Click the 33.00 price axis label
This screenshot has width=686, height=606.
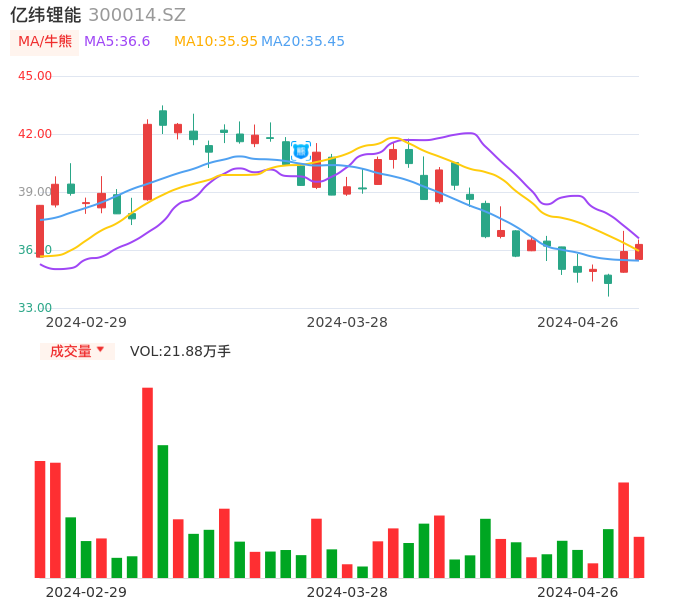point(35,308)
